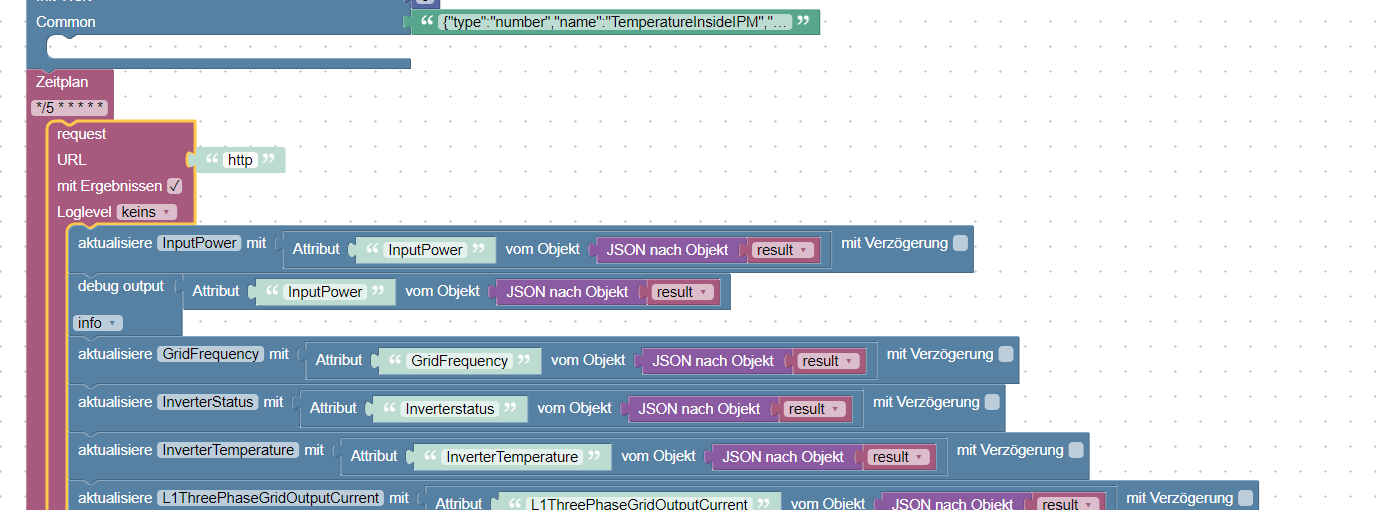Screen dimensions: 1376x510
Task: Edit the '*/5 * * * *' cron field
Action: [69, 108]
